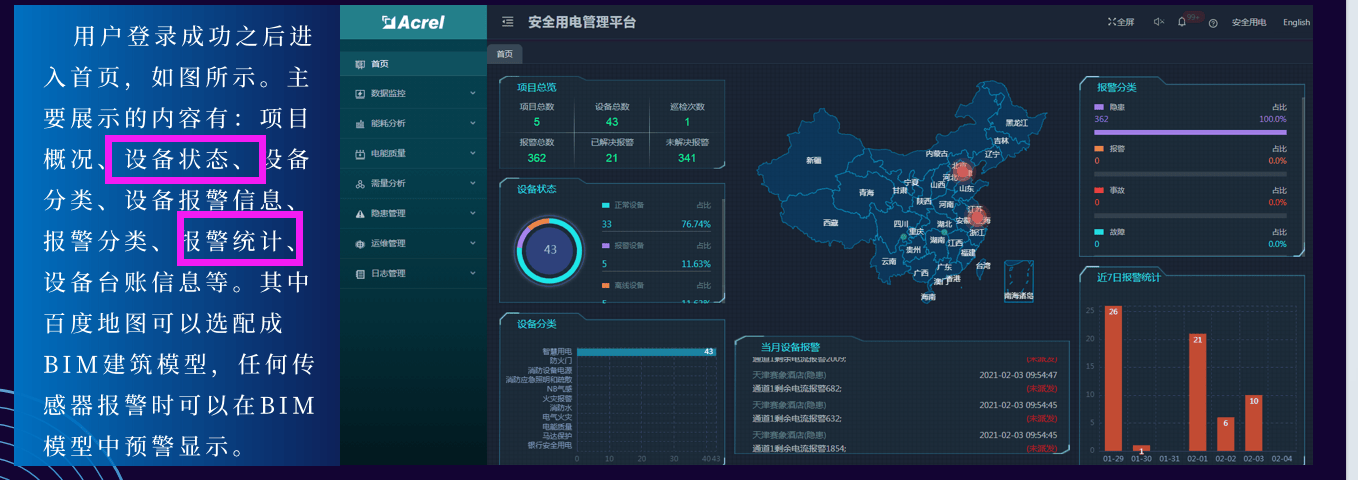Switch the interface language to English

(x=1296, y=22)
